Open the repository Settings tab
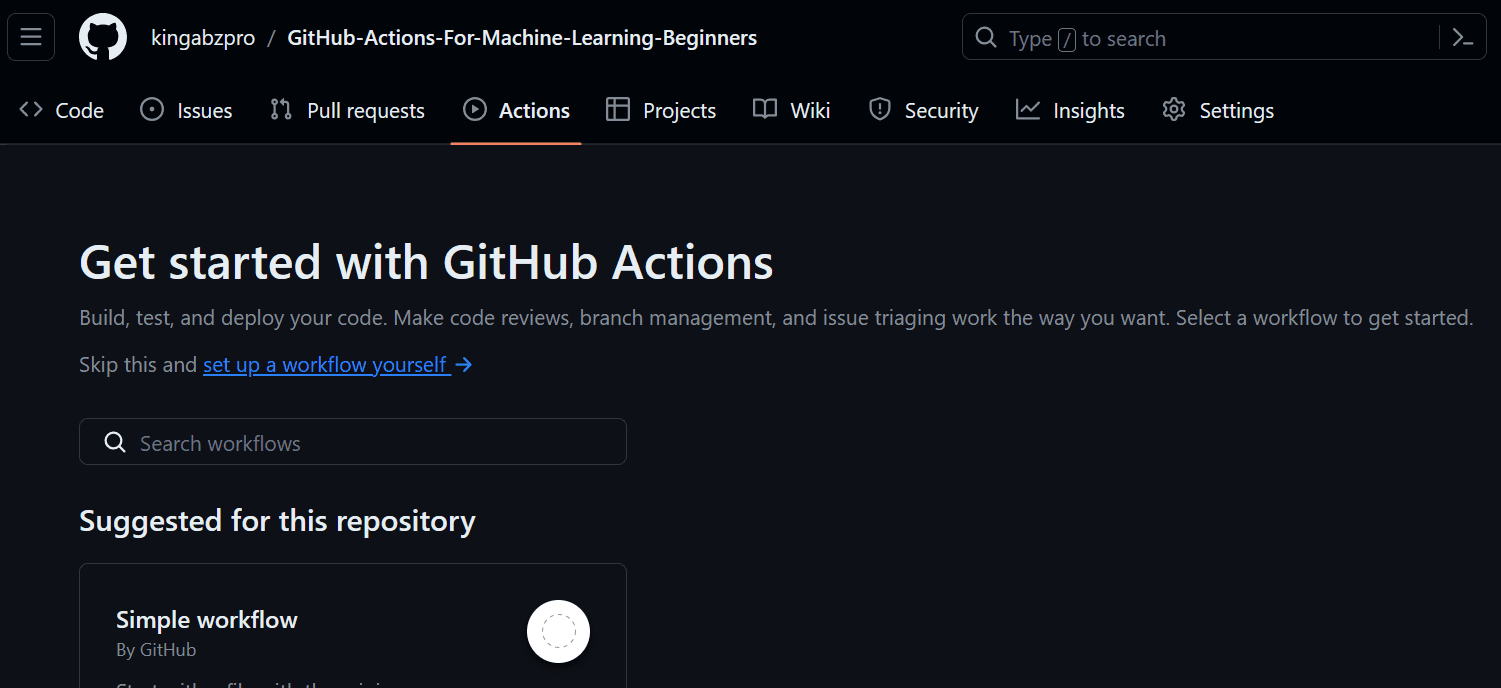The height and width of the screenshot is (688, 1501). click(1218, 110)
